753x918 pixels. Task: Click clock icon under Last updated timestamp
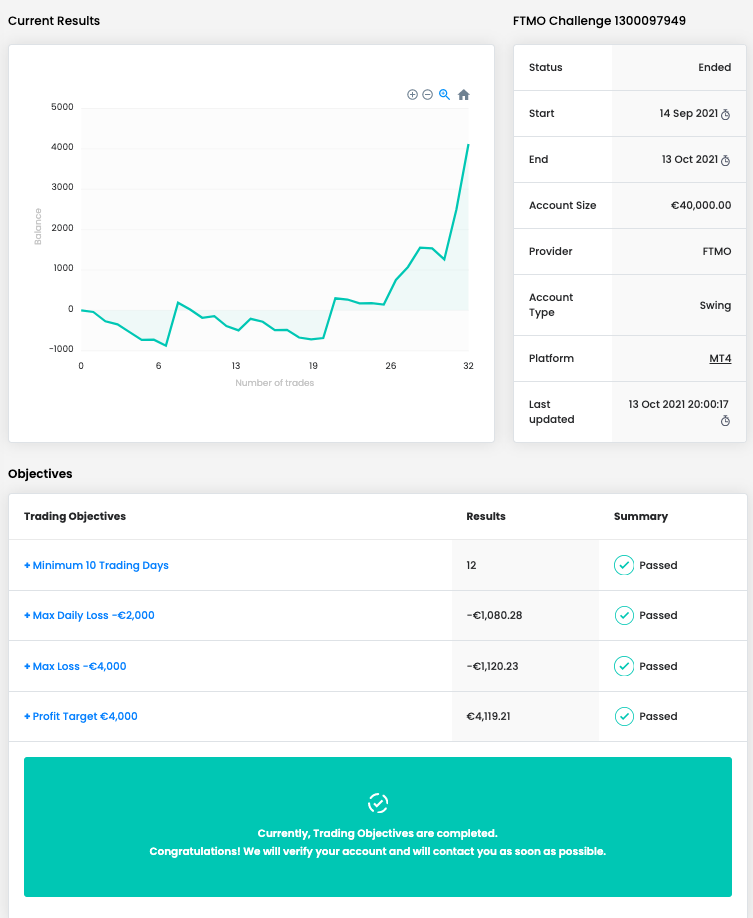(726, 422)
